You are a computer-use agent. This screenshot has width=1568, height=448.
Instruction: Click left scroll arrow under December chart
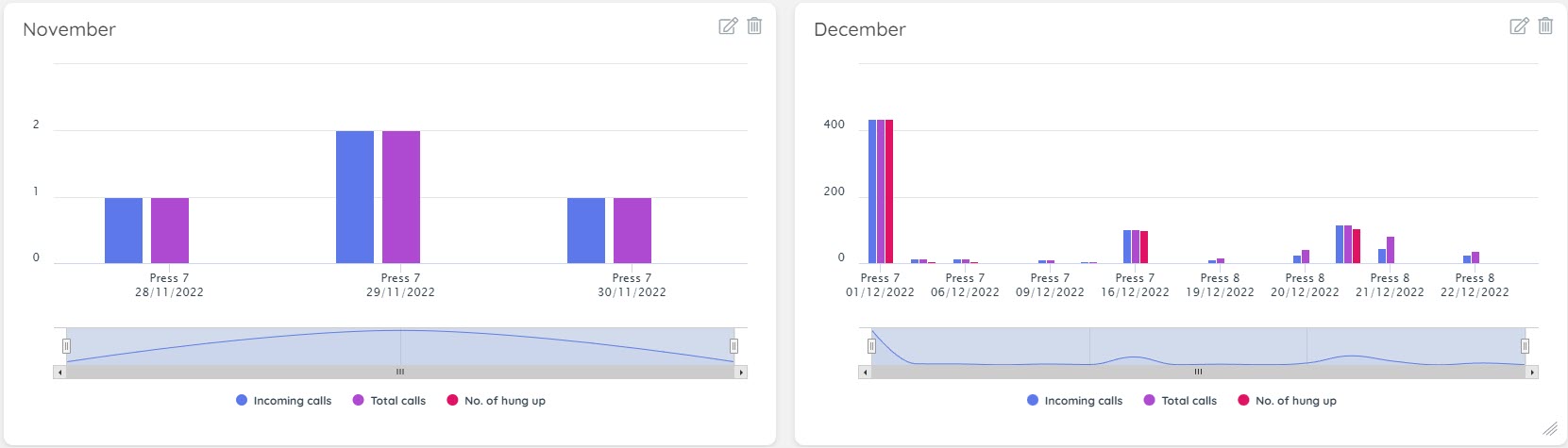point(865,373)
